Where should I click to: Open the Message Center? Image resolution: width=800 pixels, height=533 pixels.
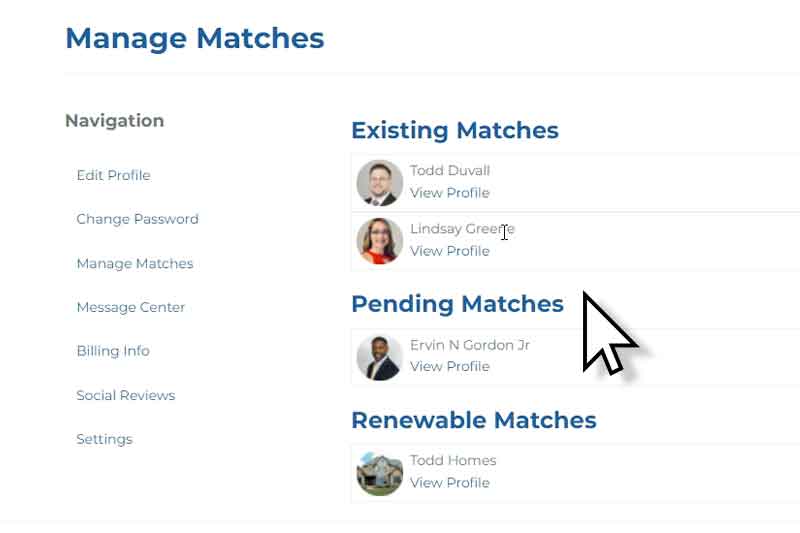tap(131, 307)
